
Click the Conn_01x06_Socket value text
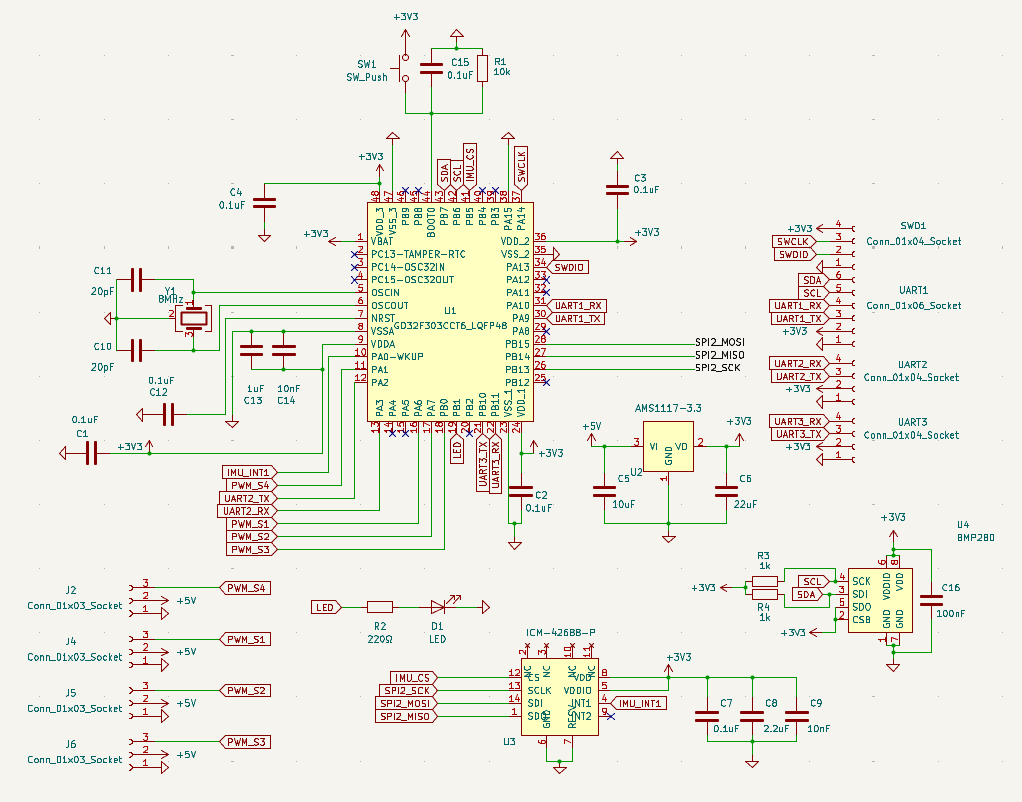[913, 305]
